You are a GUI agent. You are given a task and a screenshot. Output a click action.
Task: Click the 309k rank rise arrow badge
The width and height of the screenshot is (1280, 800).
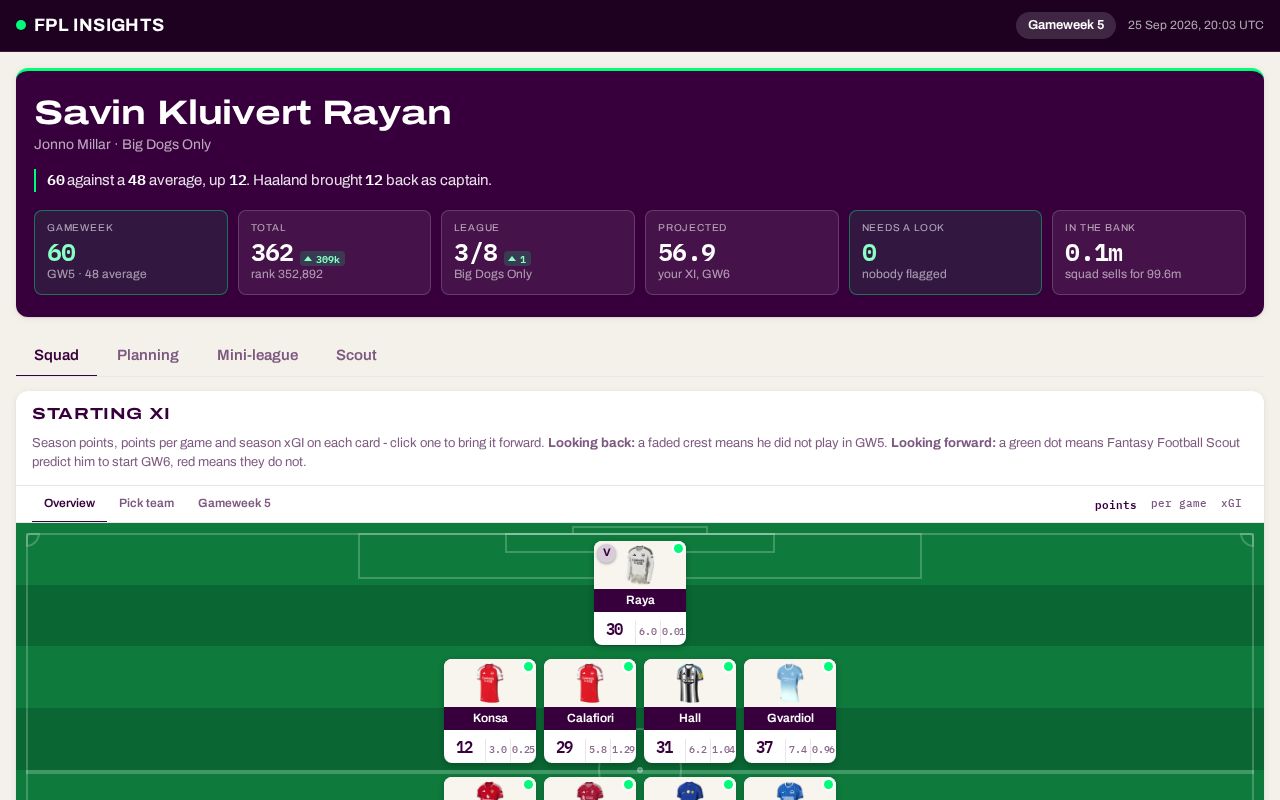coord(322,259)
